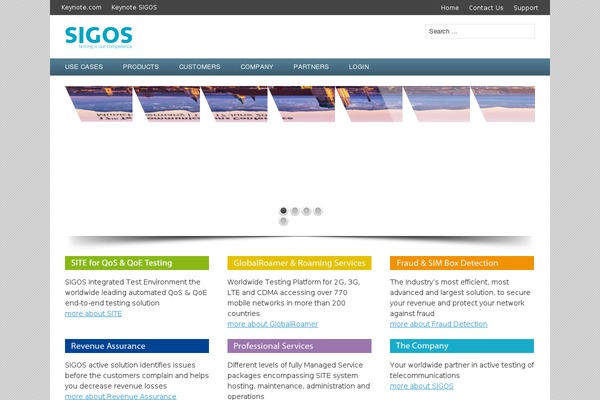This screenshot has width=600, height=400.
Task: Open the Support link
Action: point(526,8)
